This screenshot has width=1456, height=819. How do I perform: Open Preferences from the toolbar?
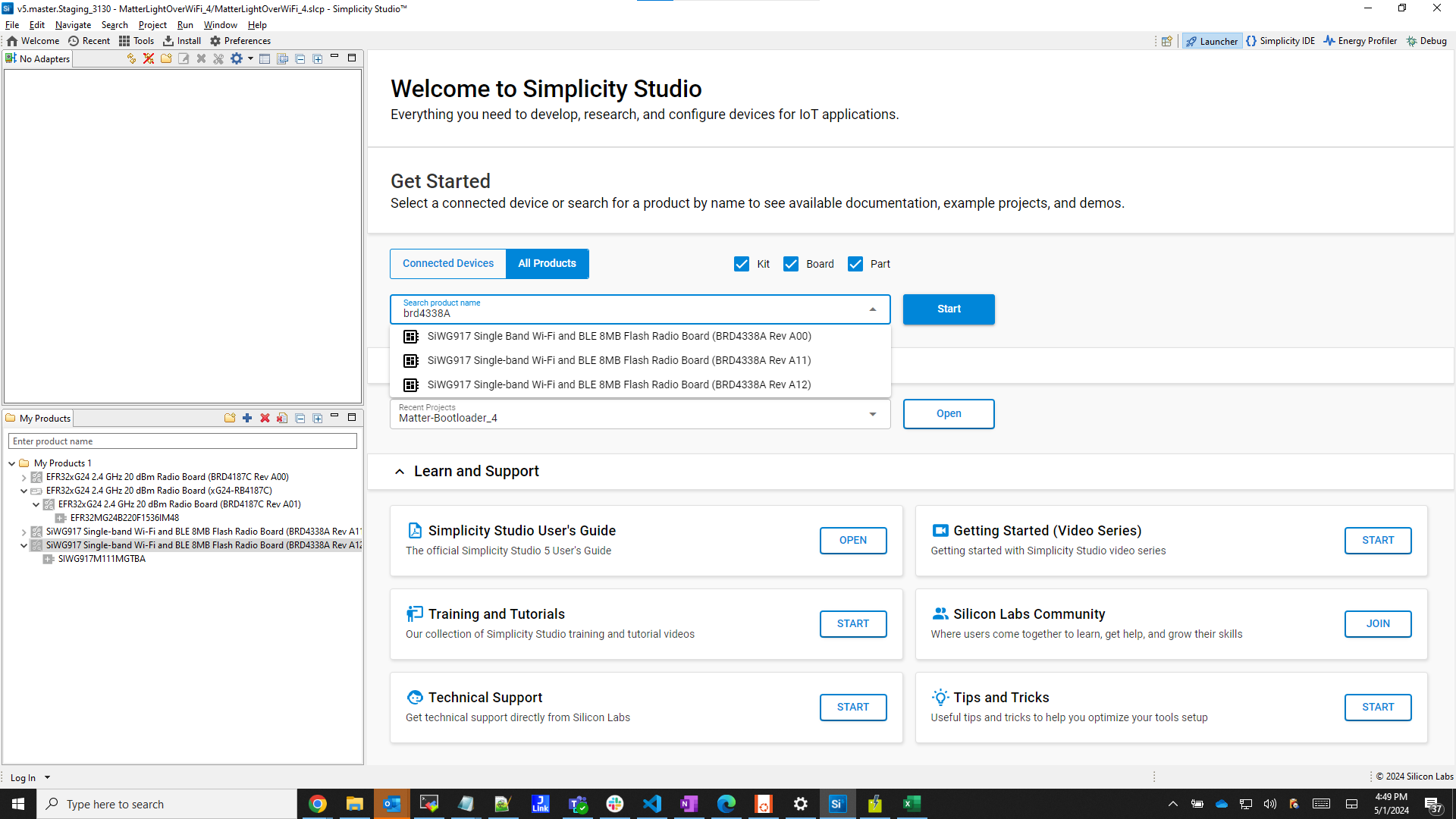click(240, 41)
